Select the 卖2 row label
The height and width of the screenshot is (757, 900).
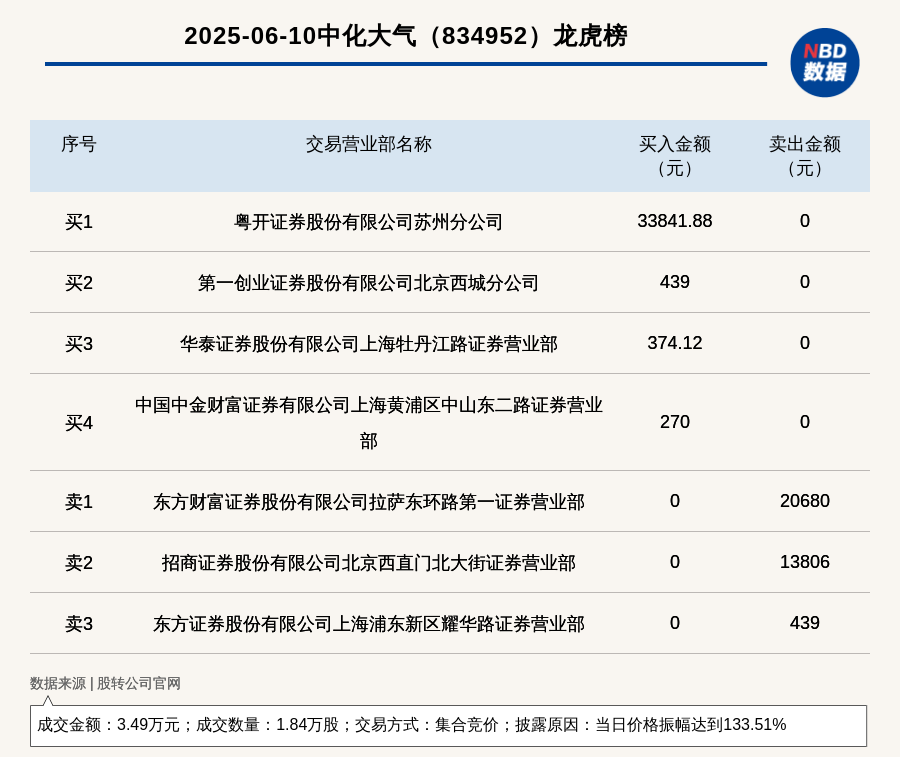click(x=79, y=562)
